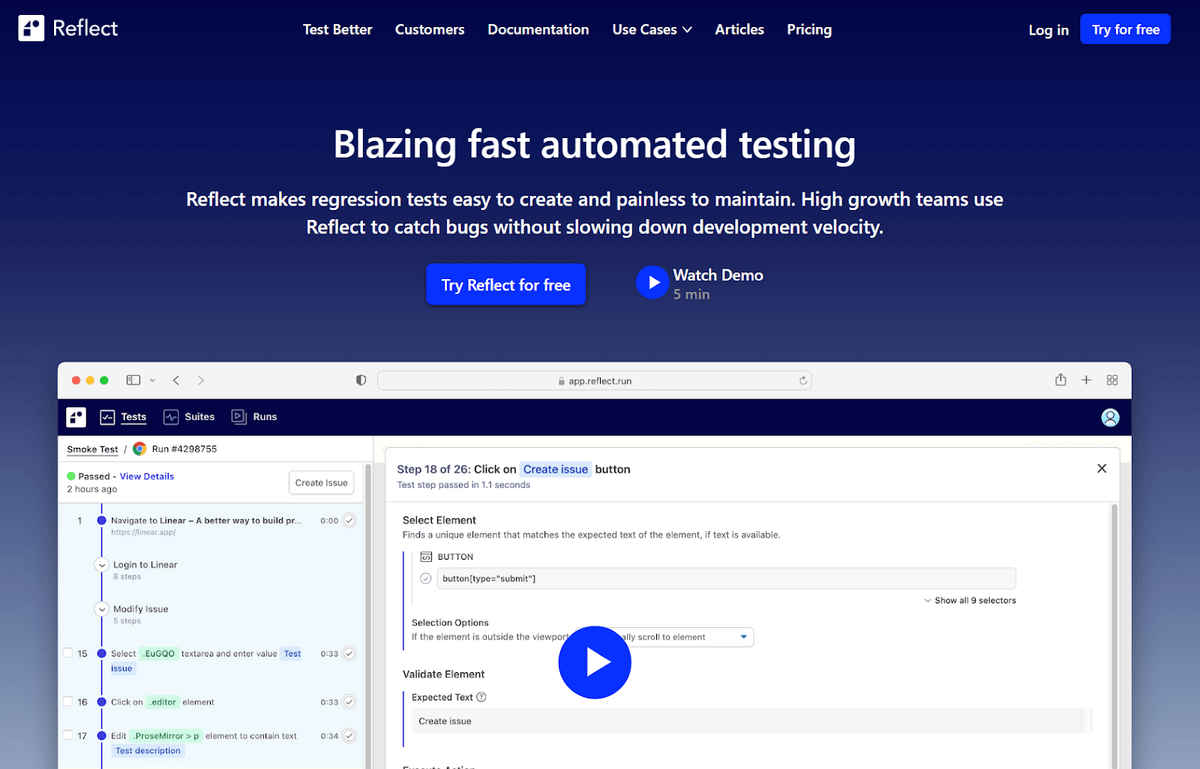Image resolution: width=1200 pixels, height=769 pixels.
Task: Click Try Reflect for free button
Action: tap(506, 285)
